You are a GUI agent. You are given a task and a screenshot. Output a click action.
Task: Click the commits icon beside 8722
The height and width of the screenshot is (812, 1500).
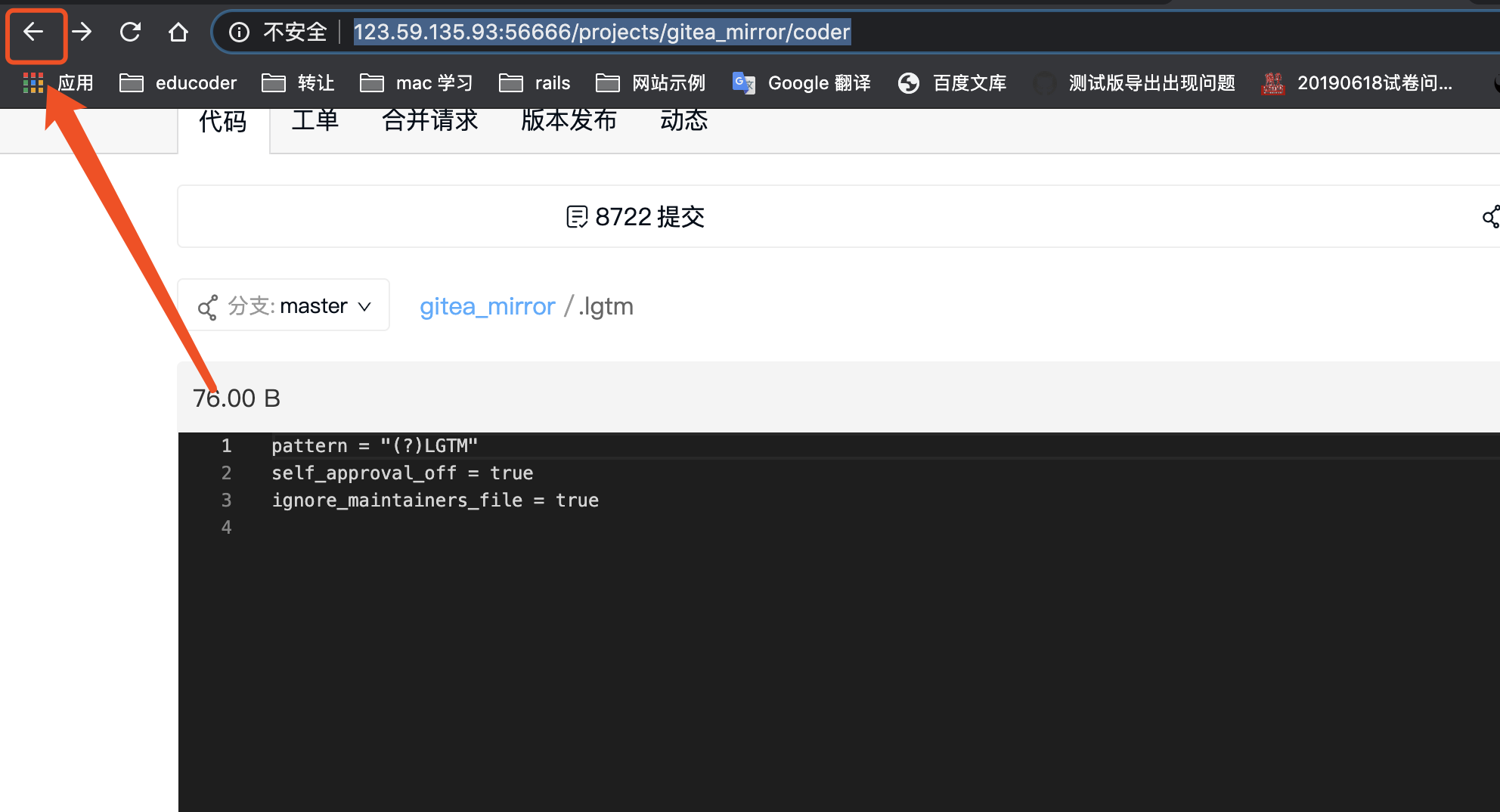coord(577,217)
